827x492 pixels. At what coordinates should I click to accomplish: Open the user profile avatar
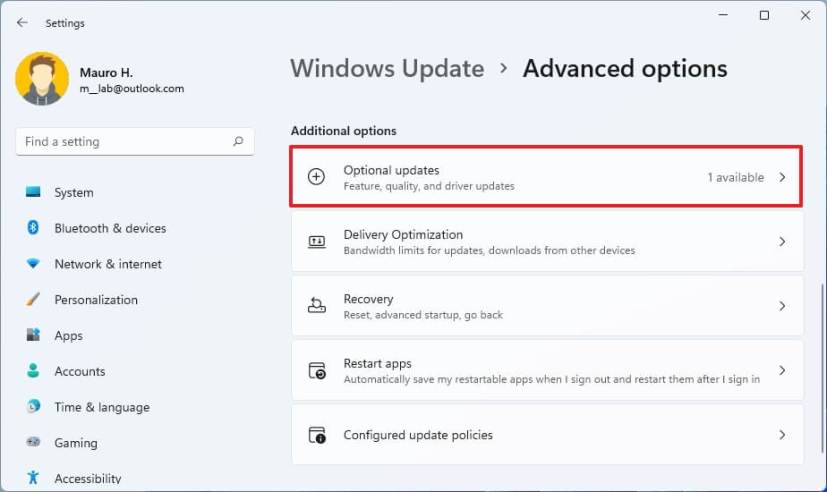(x=42, y=80)
